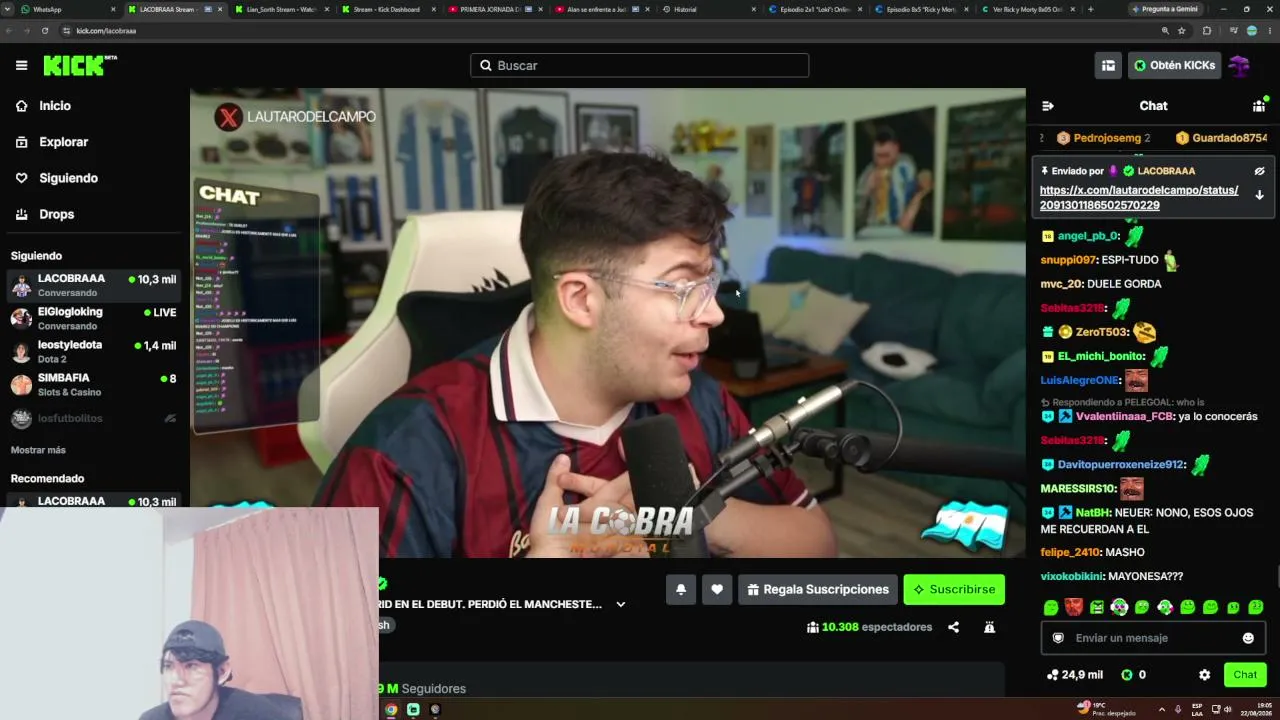The image size is (1280, 720).
Task: Click the Regala Suscripciones button
Action: click(817, 590)
